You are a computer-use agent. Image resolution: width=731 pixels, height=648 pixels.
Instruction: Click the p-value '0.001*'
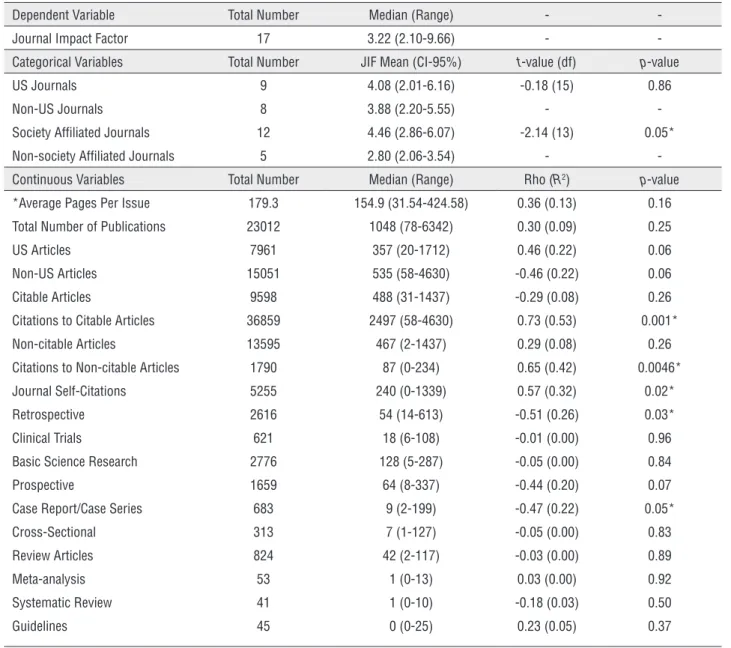[659, 321]
